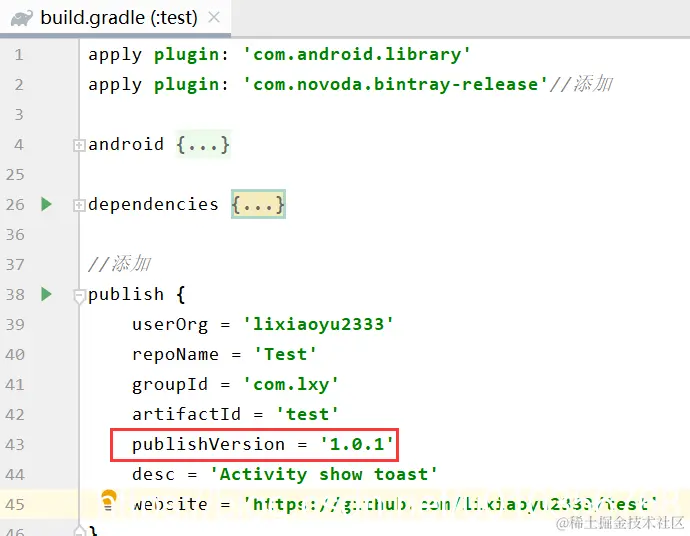The width and height of the screenshot is (690, 536).
Task: Click the website URL string on line 45
Action: (451, 504)
